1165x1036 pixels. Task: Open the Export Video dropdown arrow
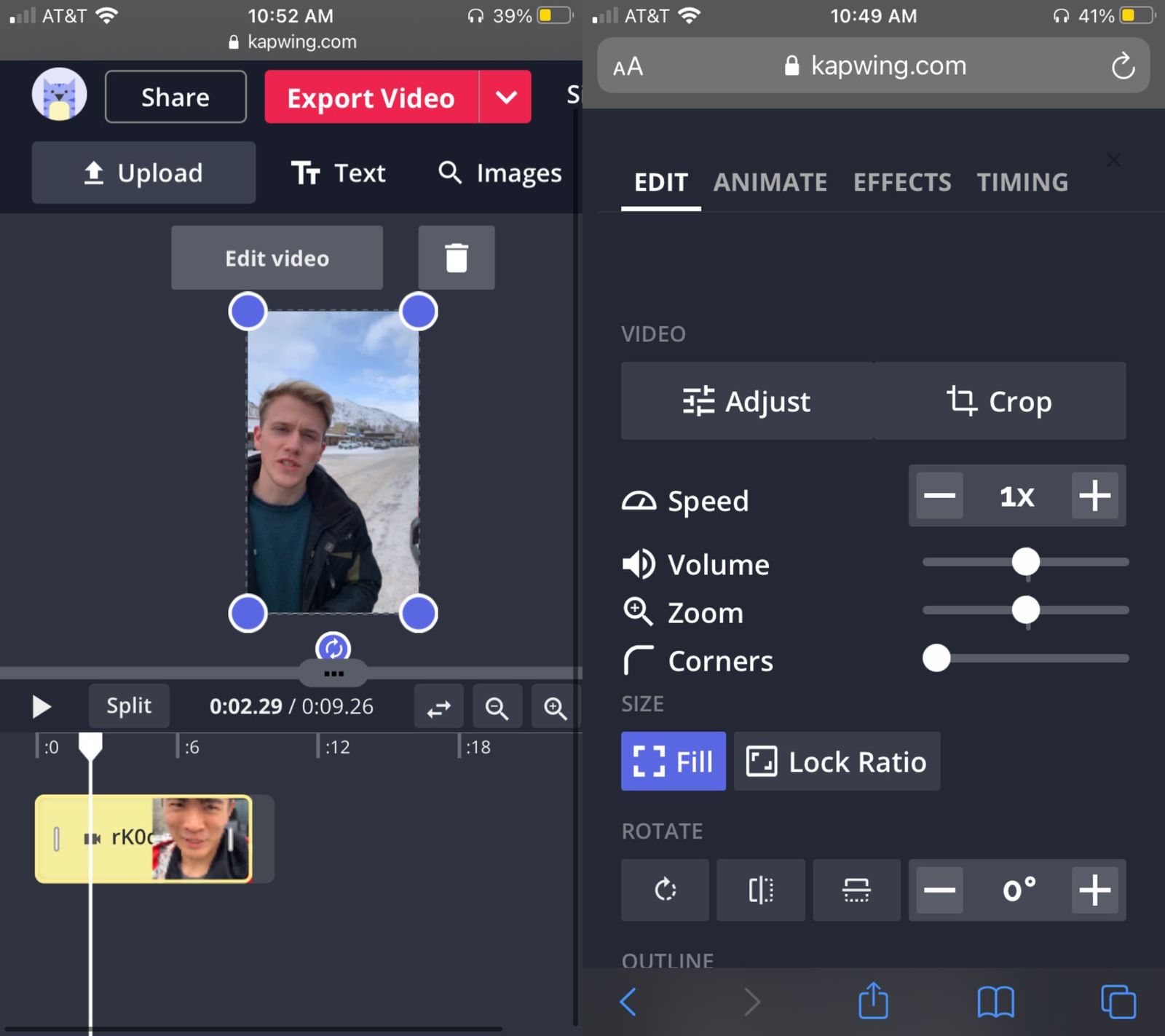tap(505, 96)
